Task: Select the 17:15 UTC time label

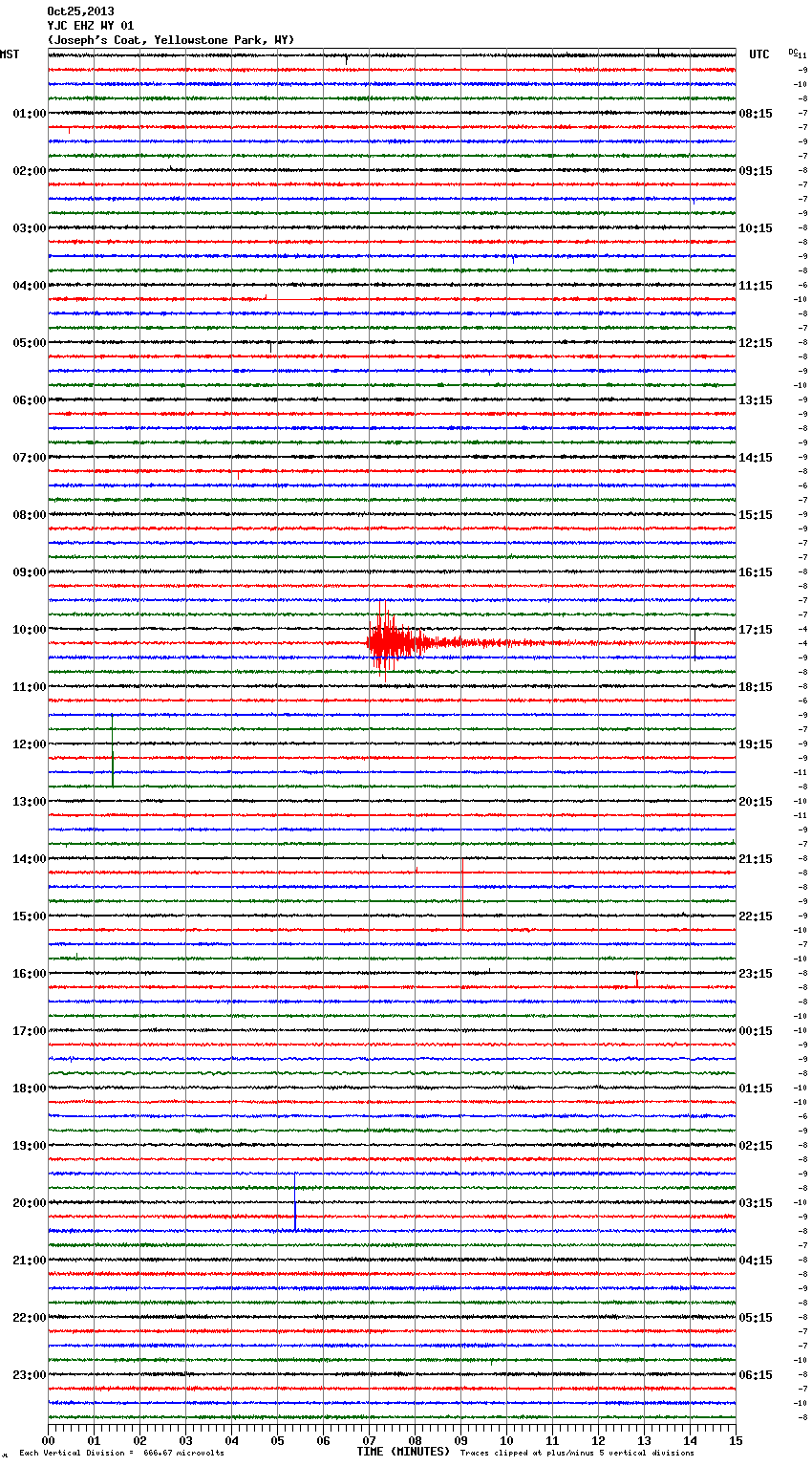Action: point(756,630)
